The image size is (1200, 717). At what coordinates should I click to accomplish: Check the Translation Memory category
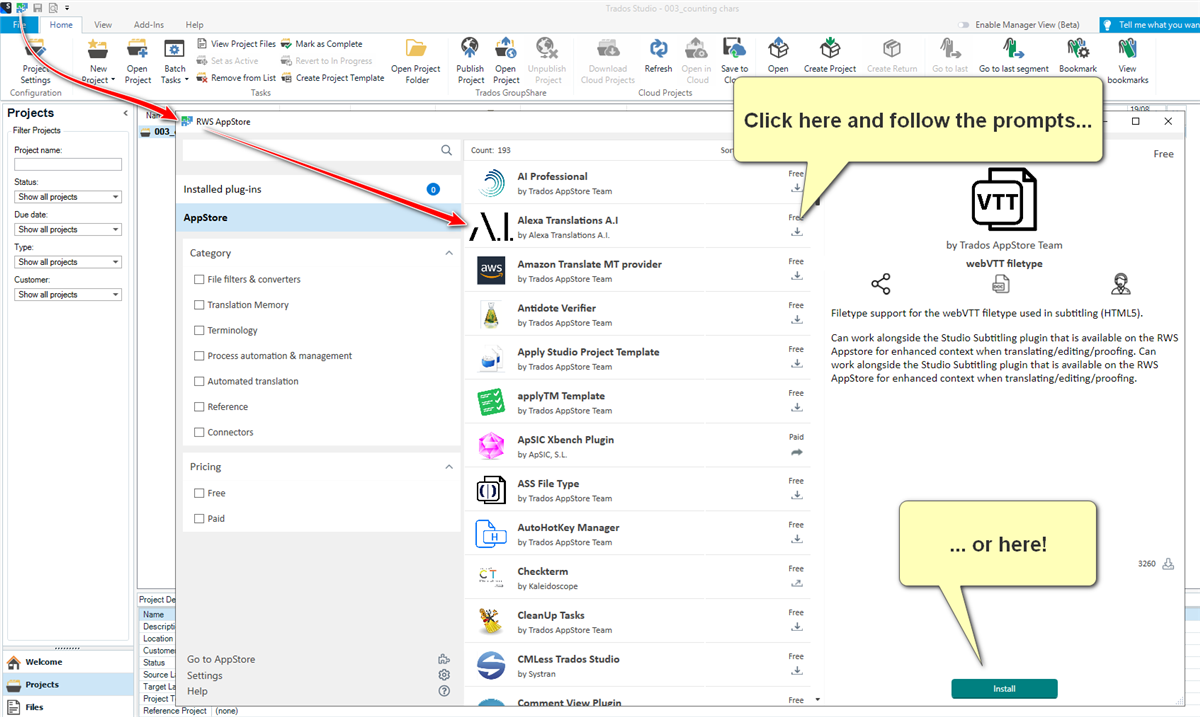click(199, 305)
